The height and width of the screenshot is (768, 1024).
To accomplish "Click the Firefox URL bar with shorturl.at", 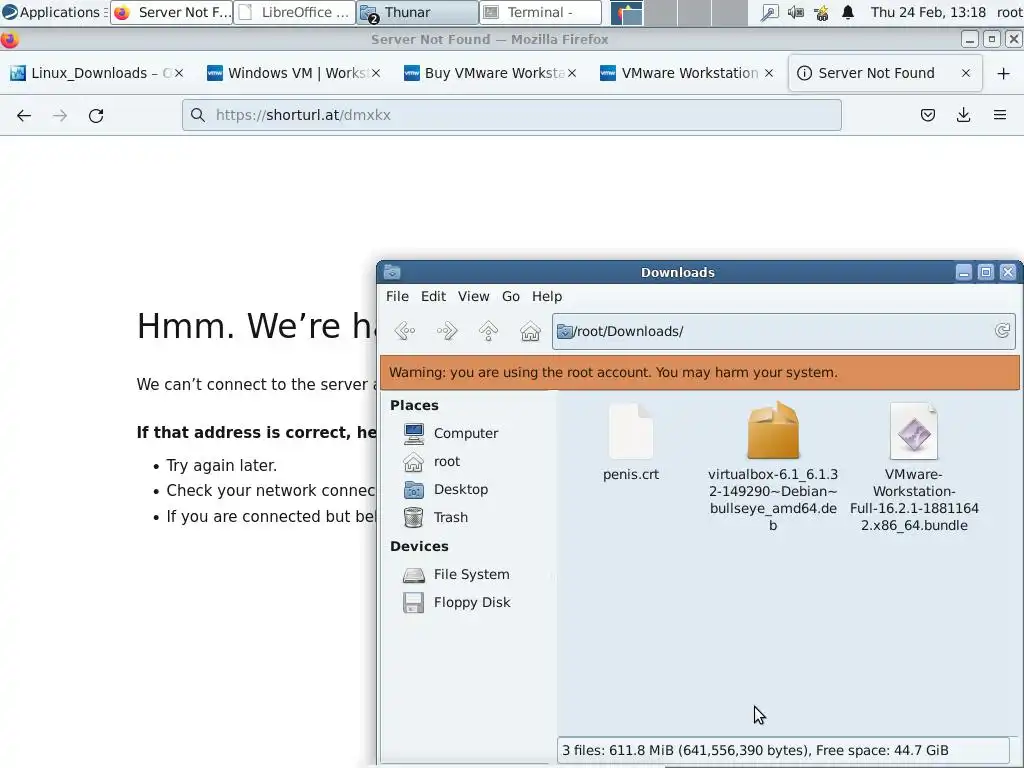I will click(511, 115).
